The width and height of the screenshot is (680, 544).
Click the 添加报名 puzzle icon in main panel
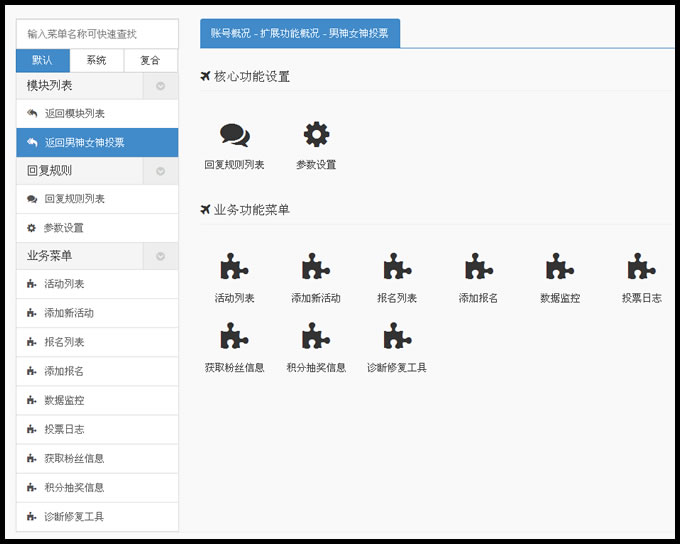[479, 267]
